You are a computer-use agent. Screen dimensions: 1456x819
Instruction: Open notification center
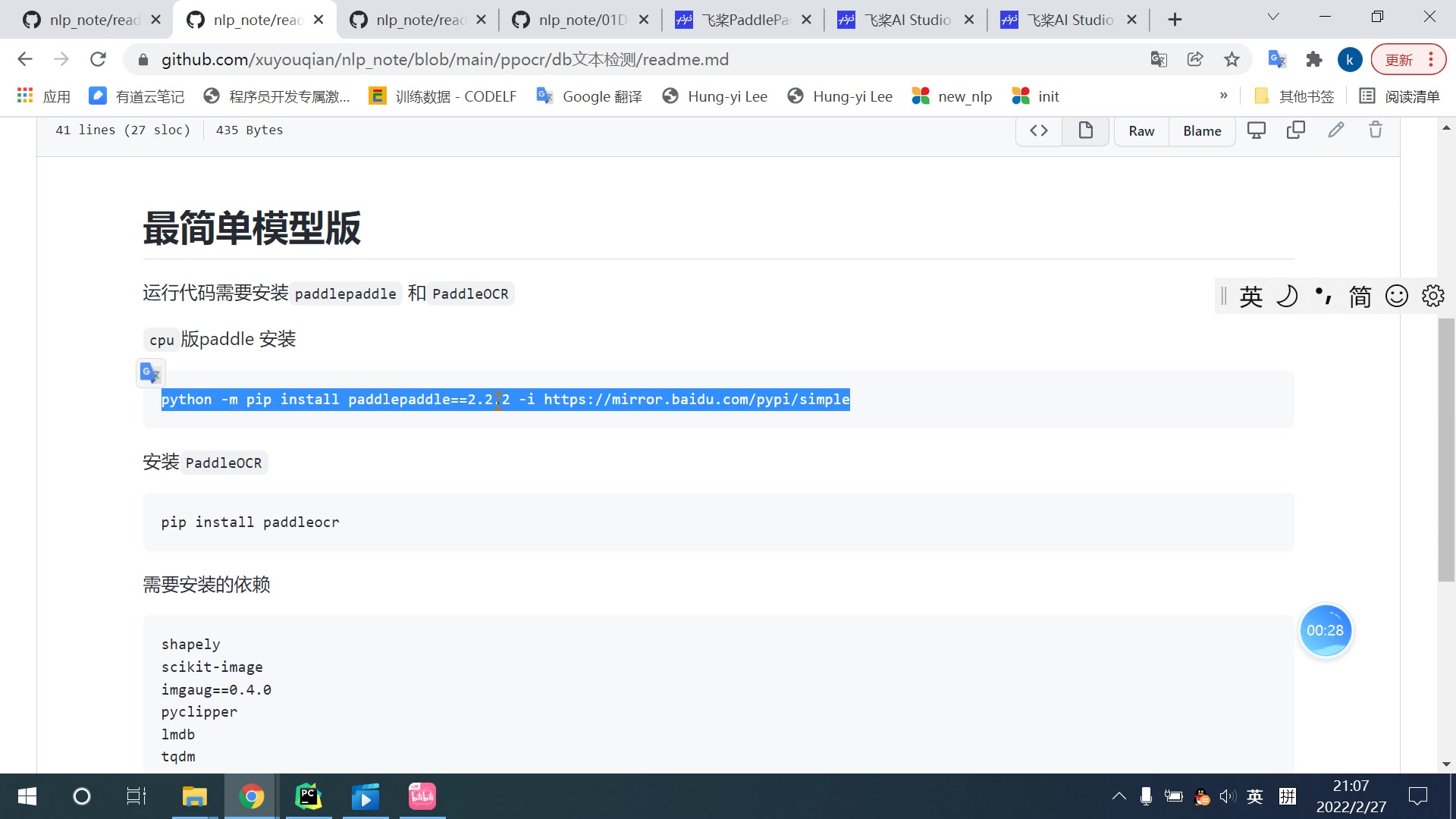click(x=1417, y=796)
